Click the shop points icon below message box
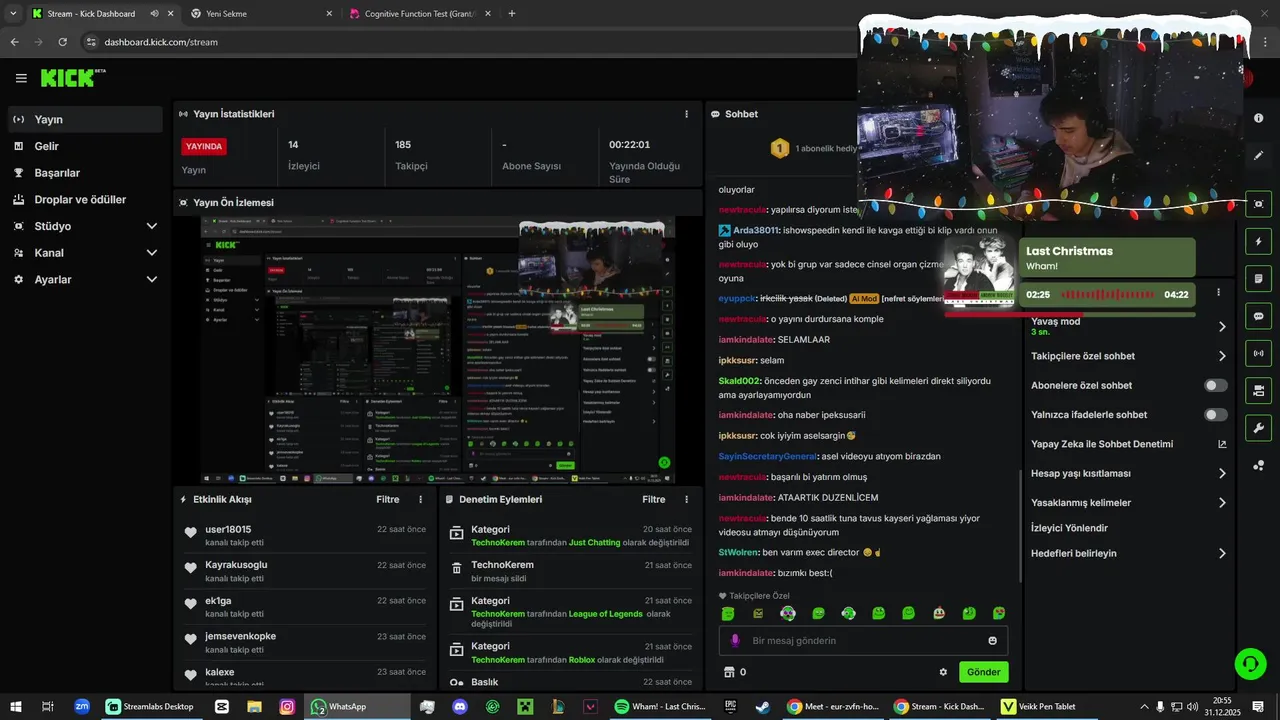This screenshot has width=1280, height=720. [729, 672]
